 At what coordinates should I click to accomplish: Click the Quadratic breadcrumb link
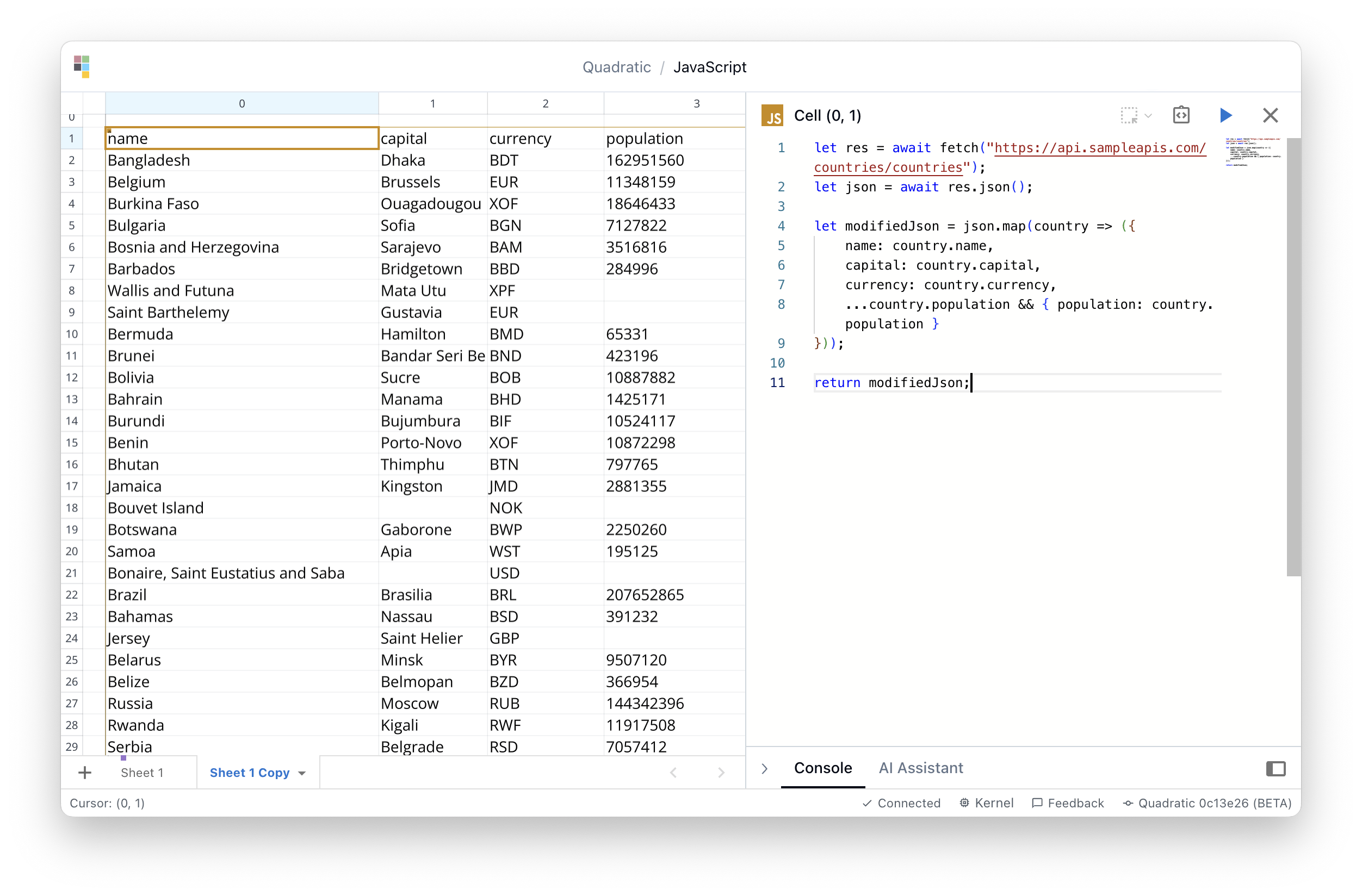pyautogui.click(x=616, y=67)
